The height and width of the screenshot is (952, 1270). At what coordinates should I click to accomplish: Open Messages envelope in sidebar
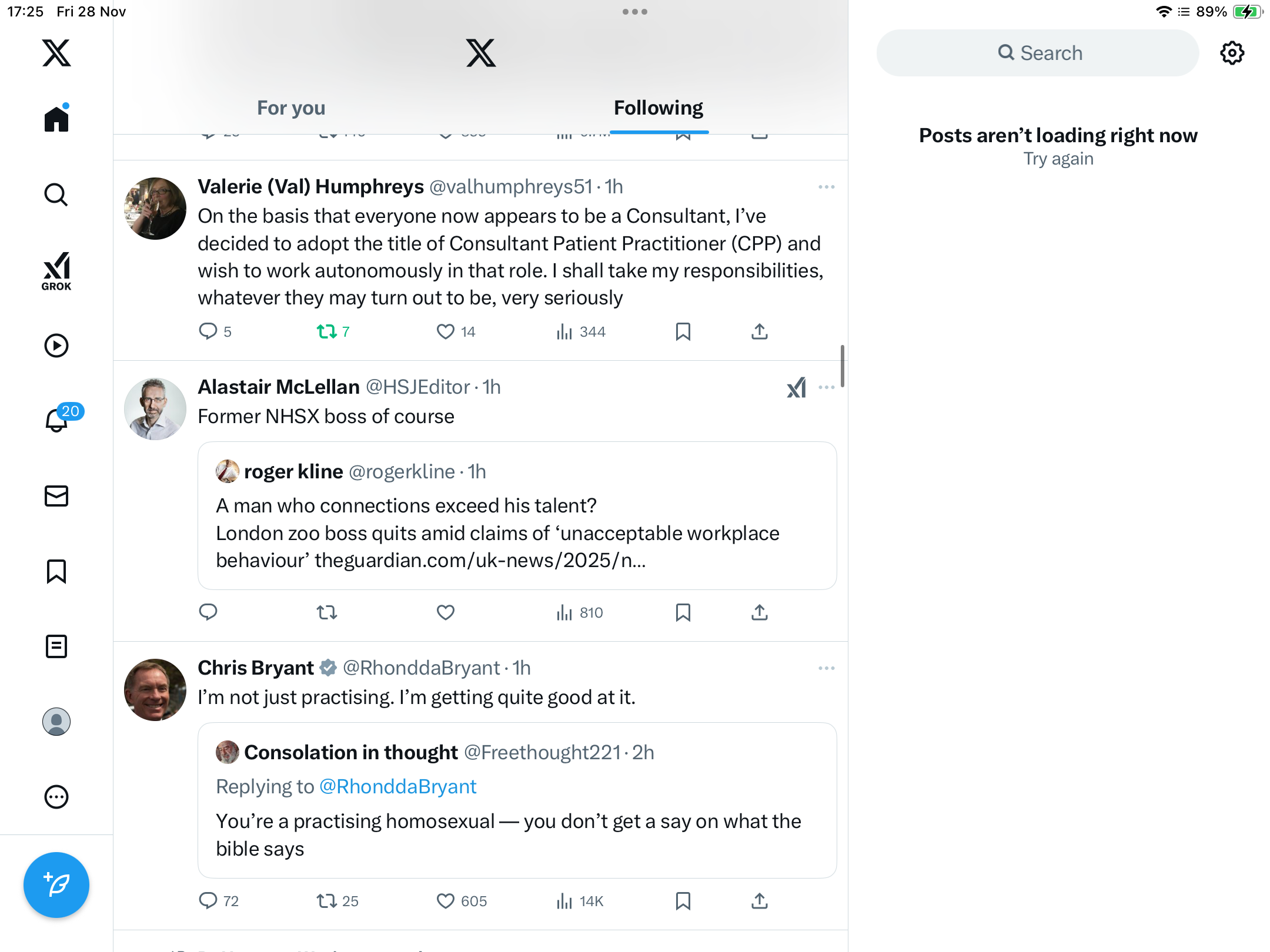(x=56, y=496)
